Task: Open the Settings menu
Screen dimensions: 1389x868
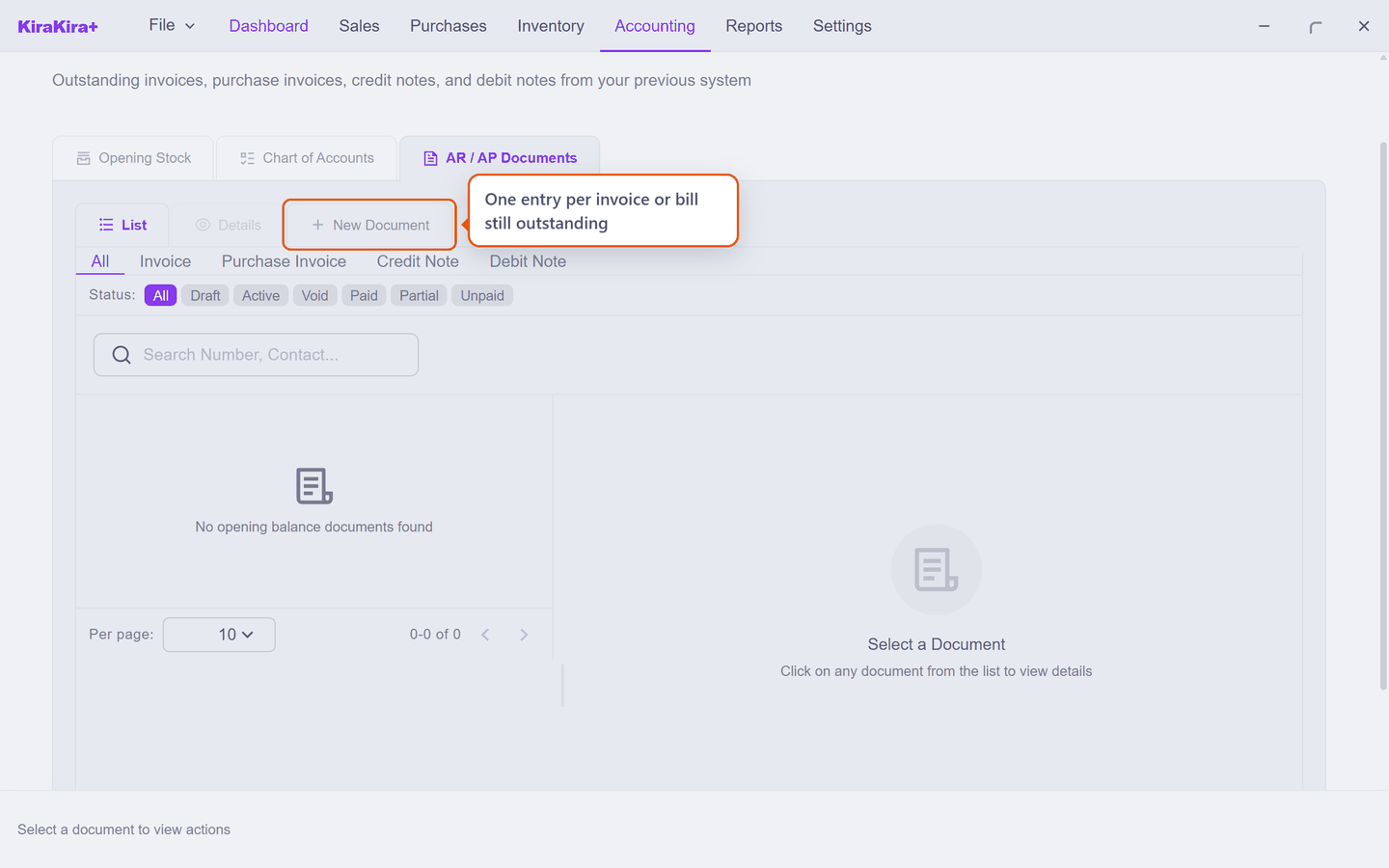Action: (842, 26)
